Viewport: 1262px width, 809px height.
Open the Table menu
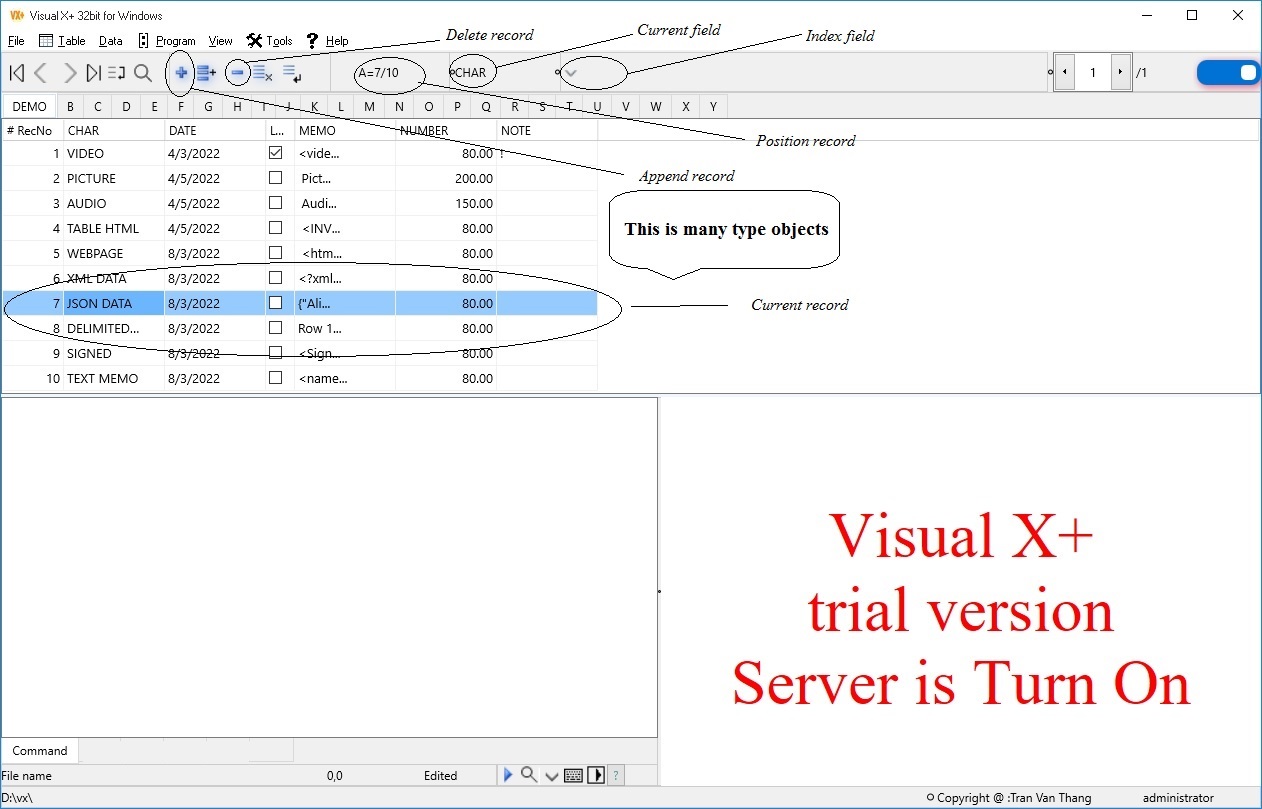pyautogui.click(x=63, y=41)
